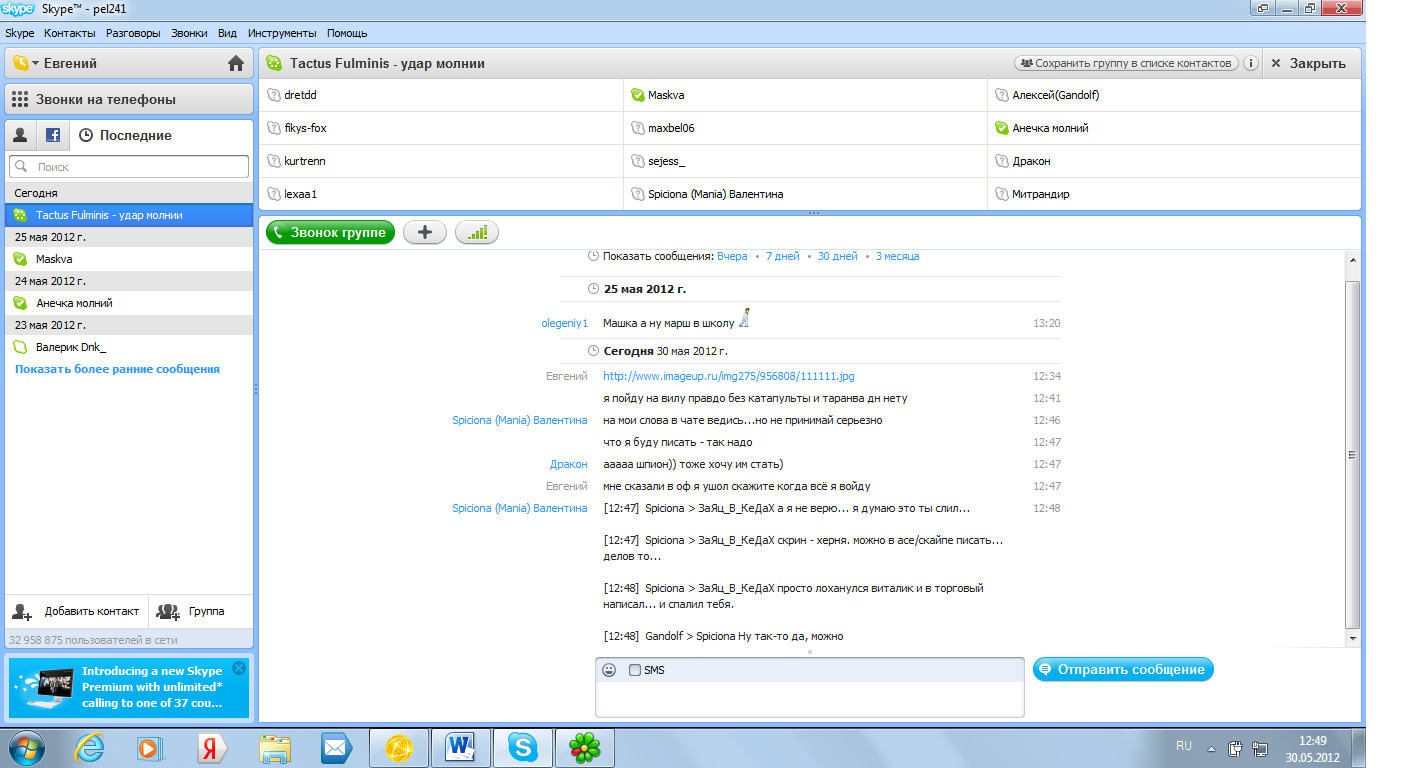Show messages from 7 дней
The image size is (1404, 768).
pyautogui.click(x=783, y=256)
